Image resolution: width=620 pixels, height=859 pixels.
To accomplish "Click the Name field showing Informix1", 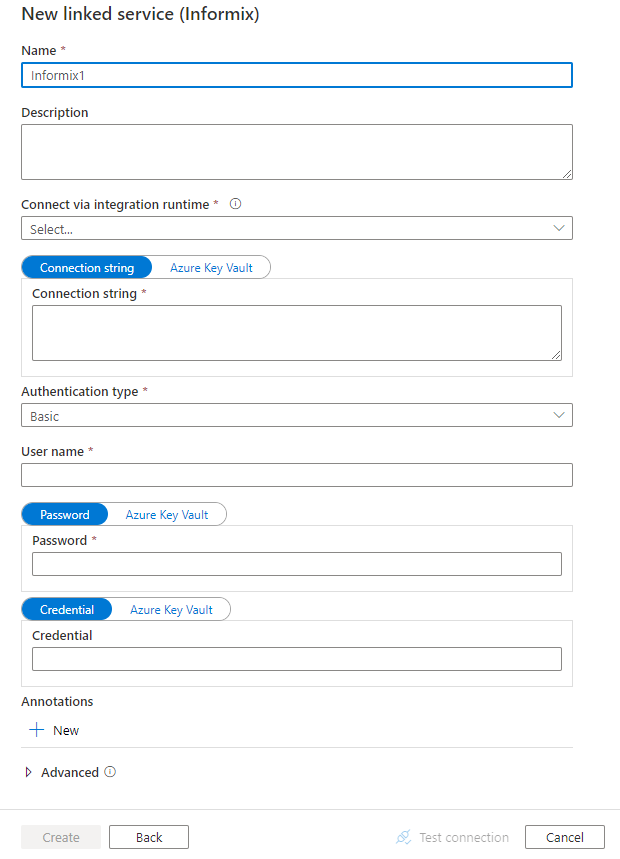I will (x=297, y=75).
